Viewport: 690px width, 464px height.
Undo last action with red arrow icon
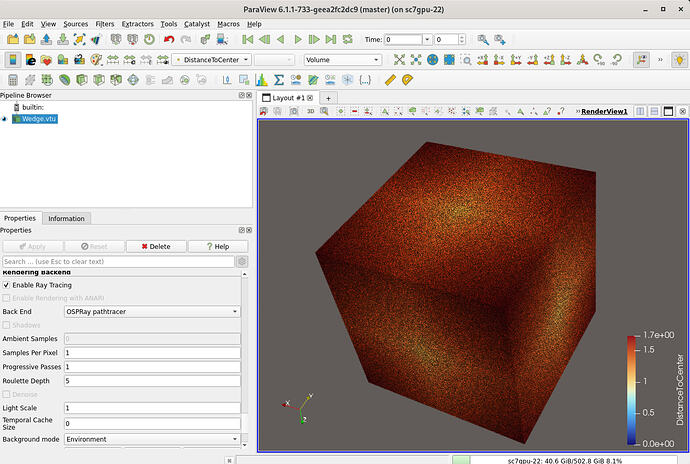tap(169, 40)
